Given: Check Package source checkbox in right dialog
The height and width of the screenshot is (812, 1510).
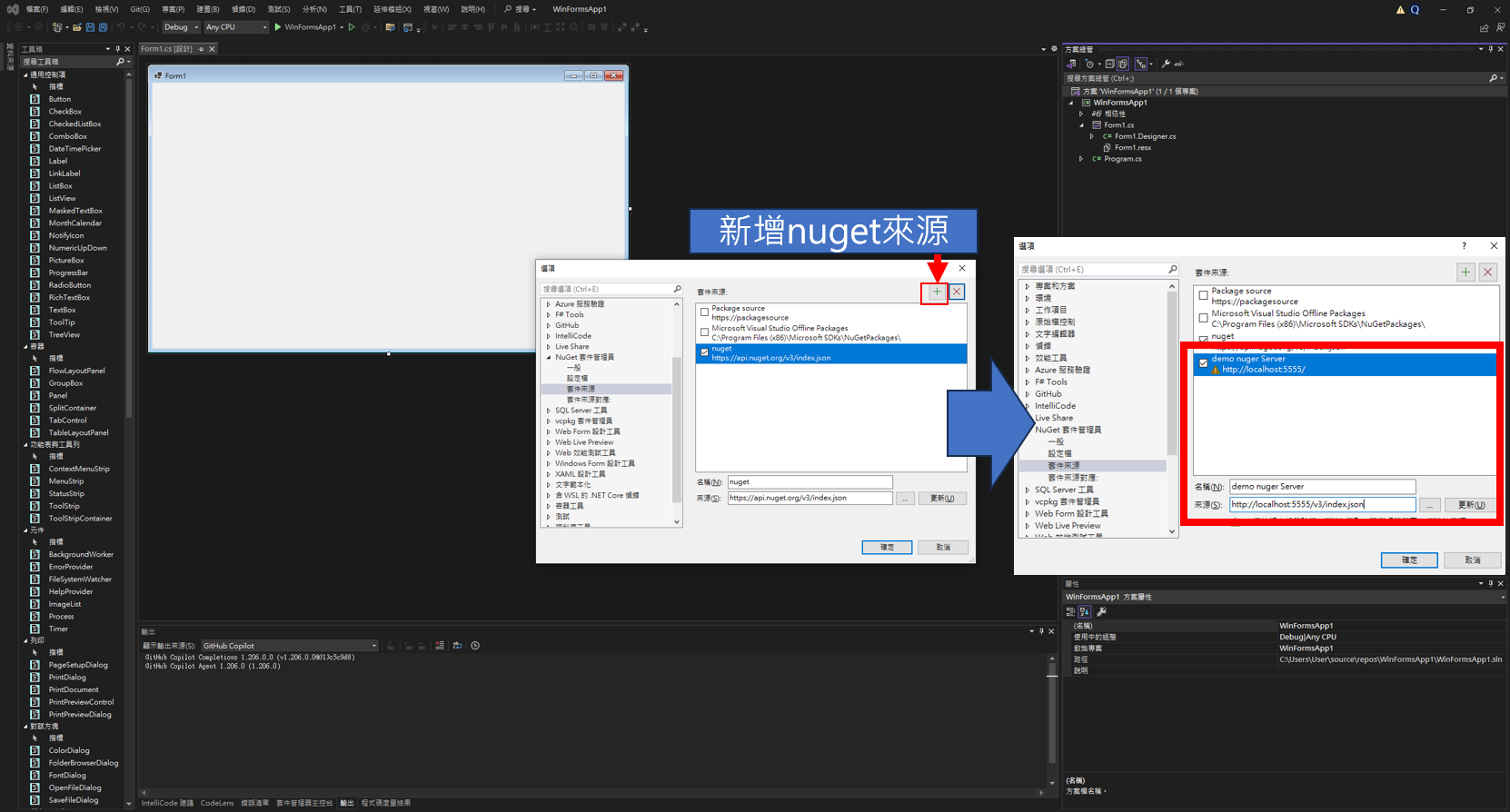Looking at the screenshot, I should [1204, 295].
